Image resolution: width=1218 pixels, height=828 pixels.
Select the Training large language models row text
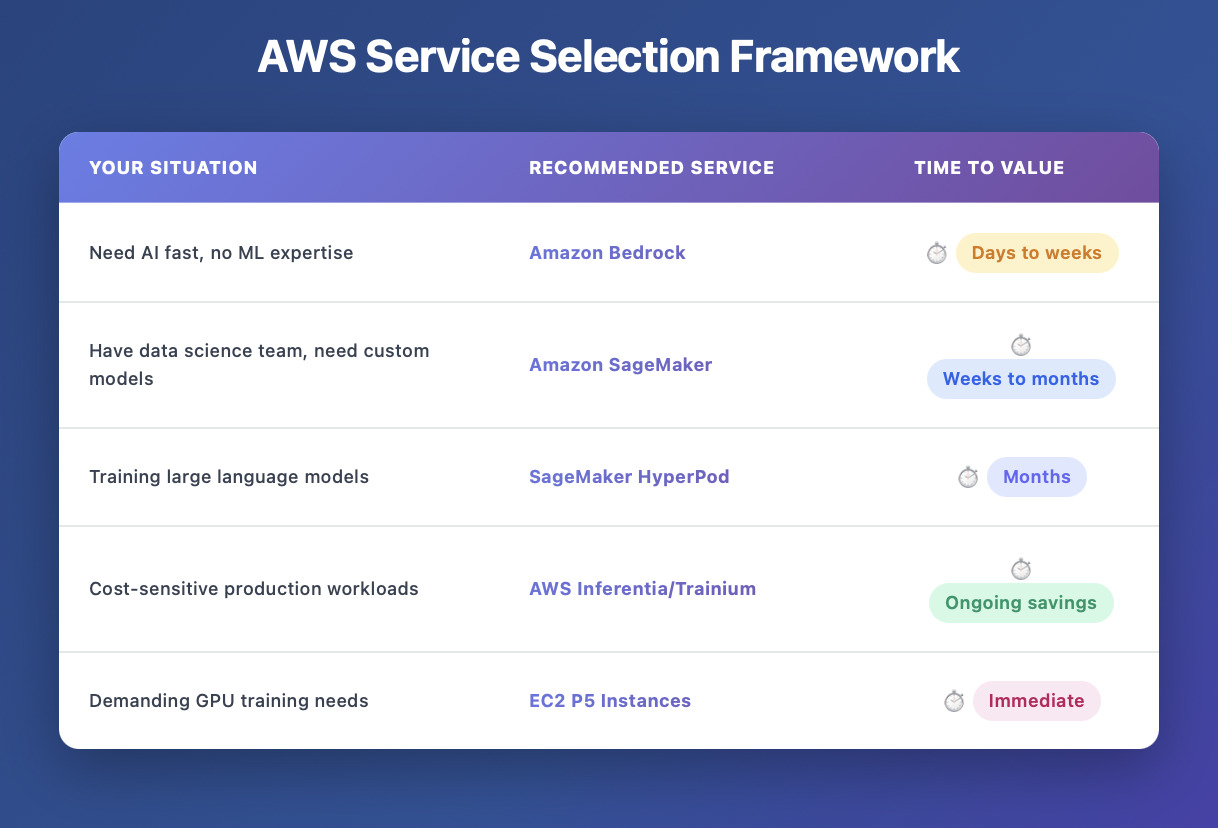[x=229, y=477]
